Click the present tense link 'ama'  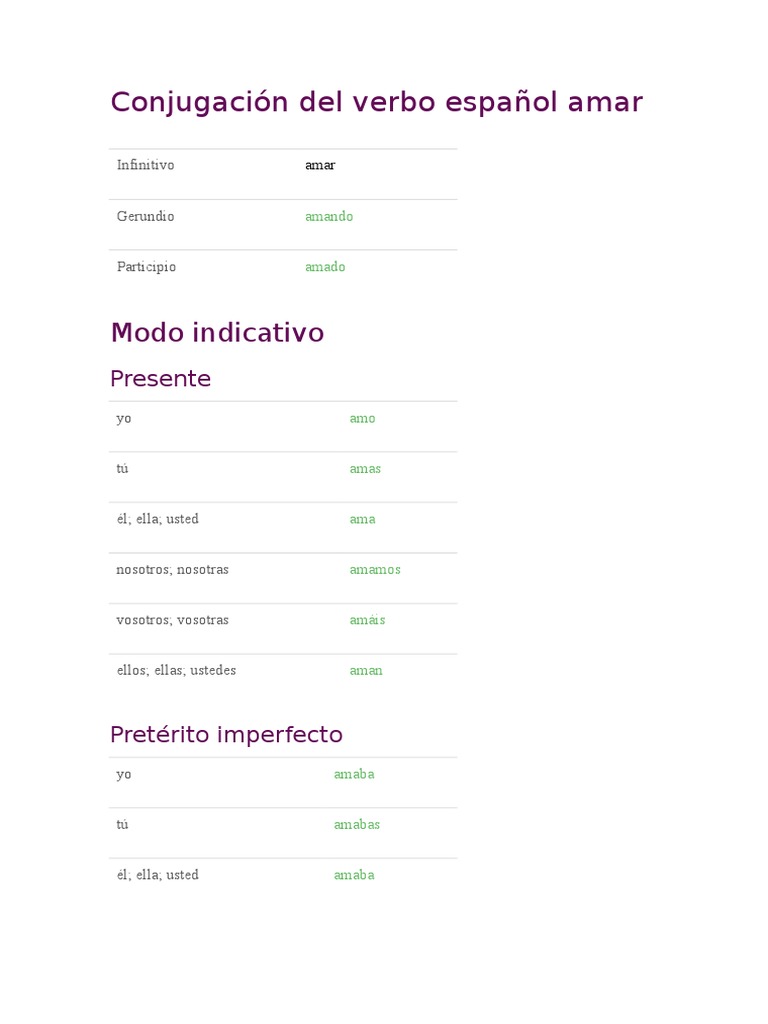click(x=362, y=519)
